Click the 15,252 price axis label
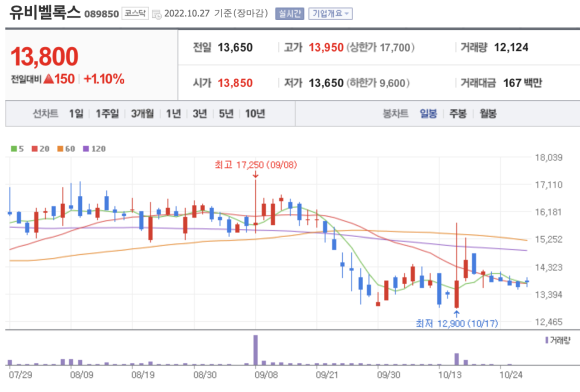 [x=549, y=239]
